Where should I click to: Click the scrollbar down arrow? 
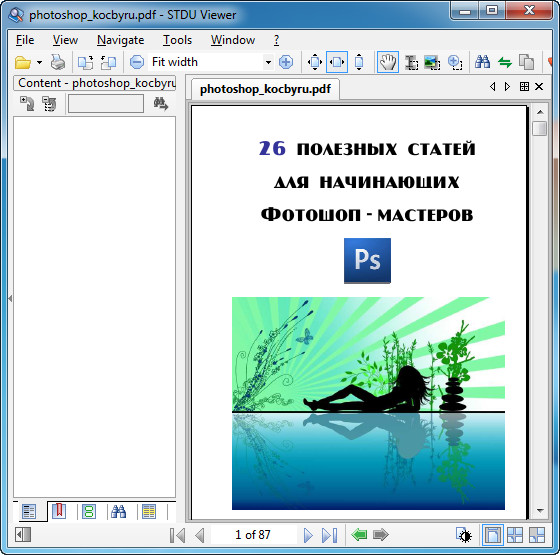[x=540, y=511]
